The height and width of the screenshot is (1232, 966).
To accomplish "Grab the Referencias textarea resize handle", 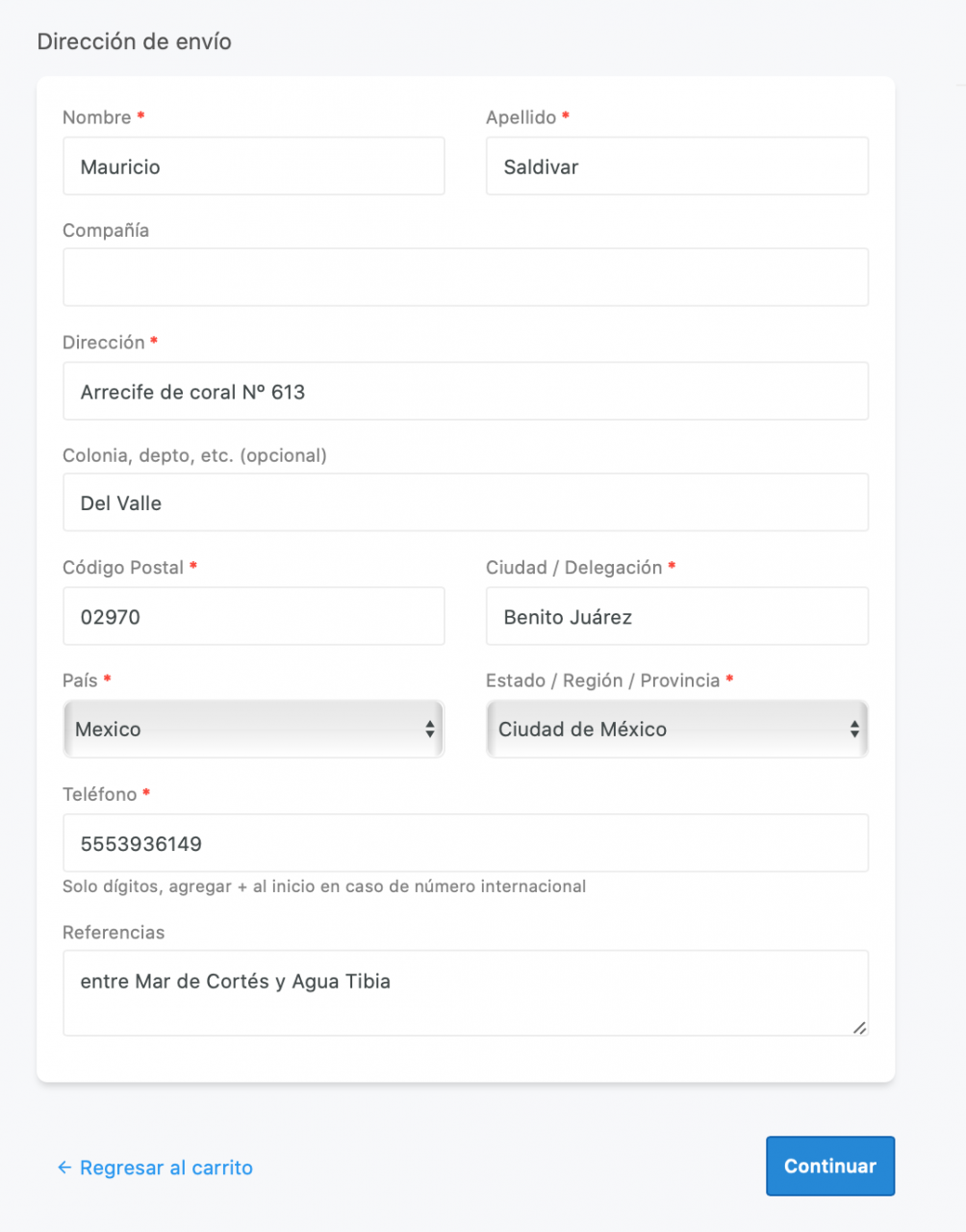I will [859, 1027].
